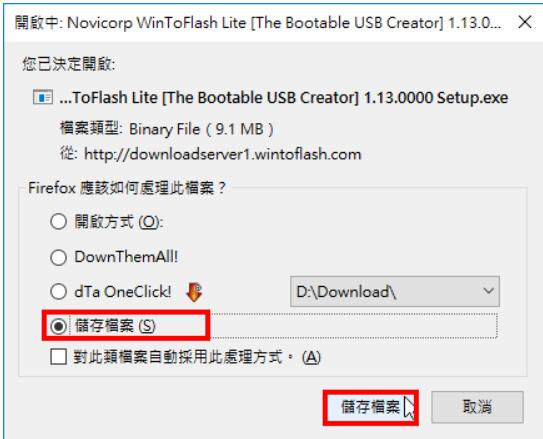
Task: Click the dTa OneClick! label text
Action: (x=123, y=292)
